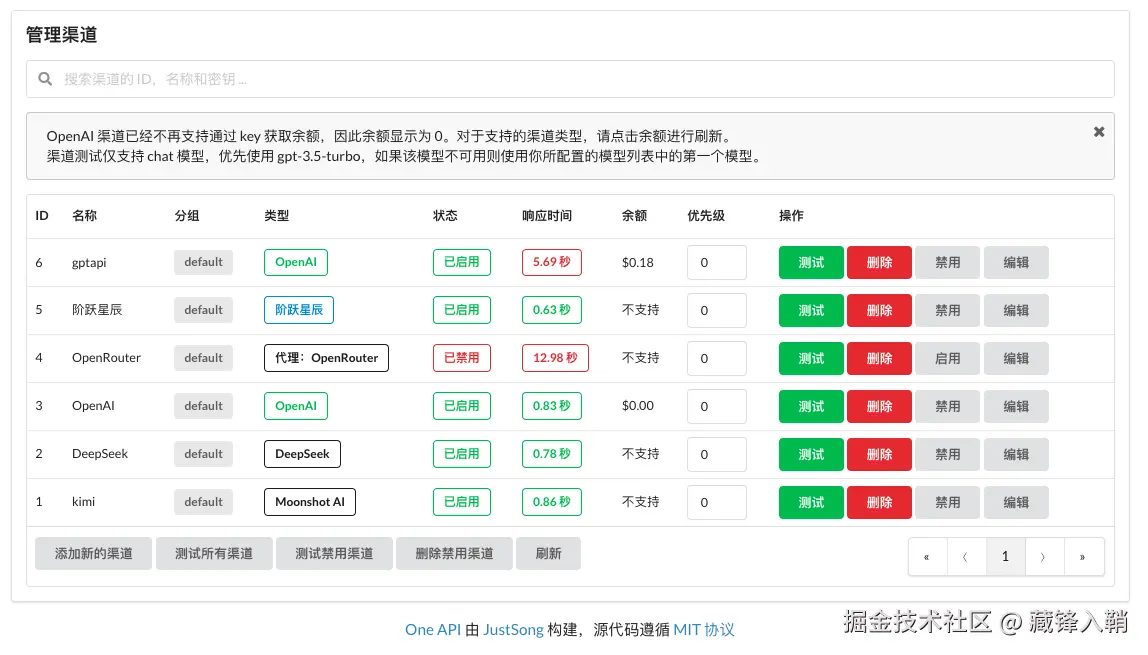
Task: Click the 名称 column header
Action: click(84, 216)
